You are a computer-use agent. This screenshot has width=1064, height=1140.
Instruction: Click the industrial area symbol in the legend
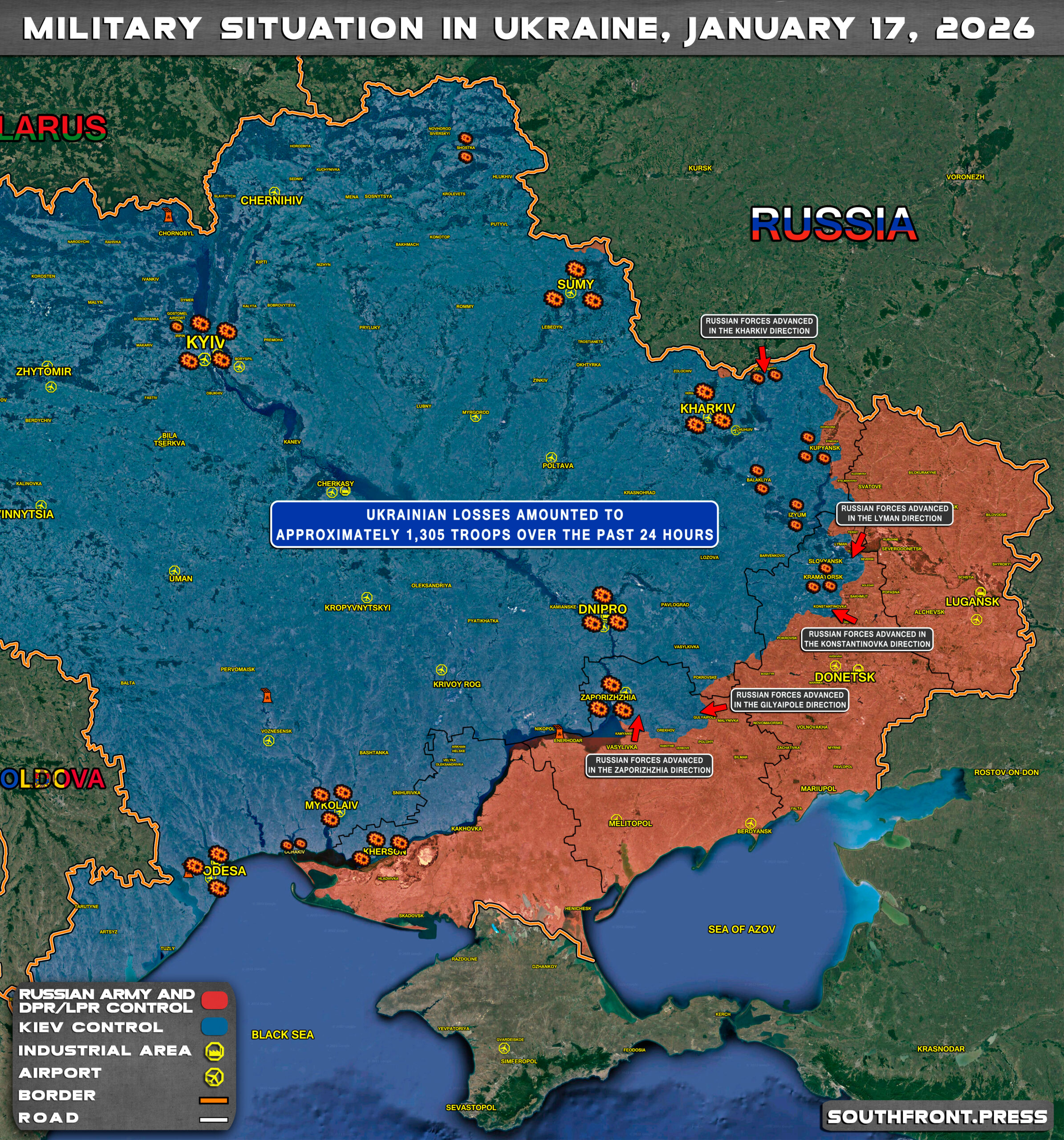click(x=215, y=1050)
